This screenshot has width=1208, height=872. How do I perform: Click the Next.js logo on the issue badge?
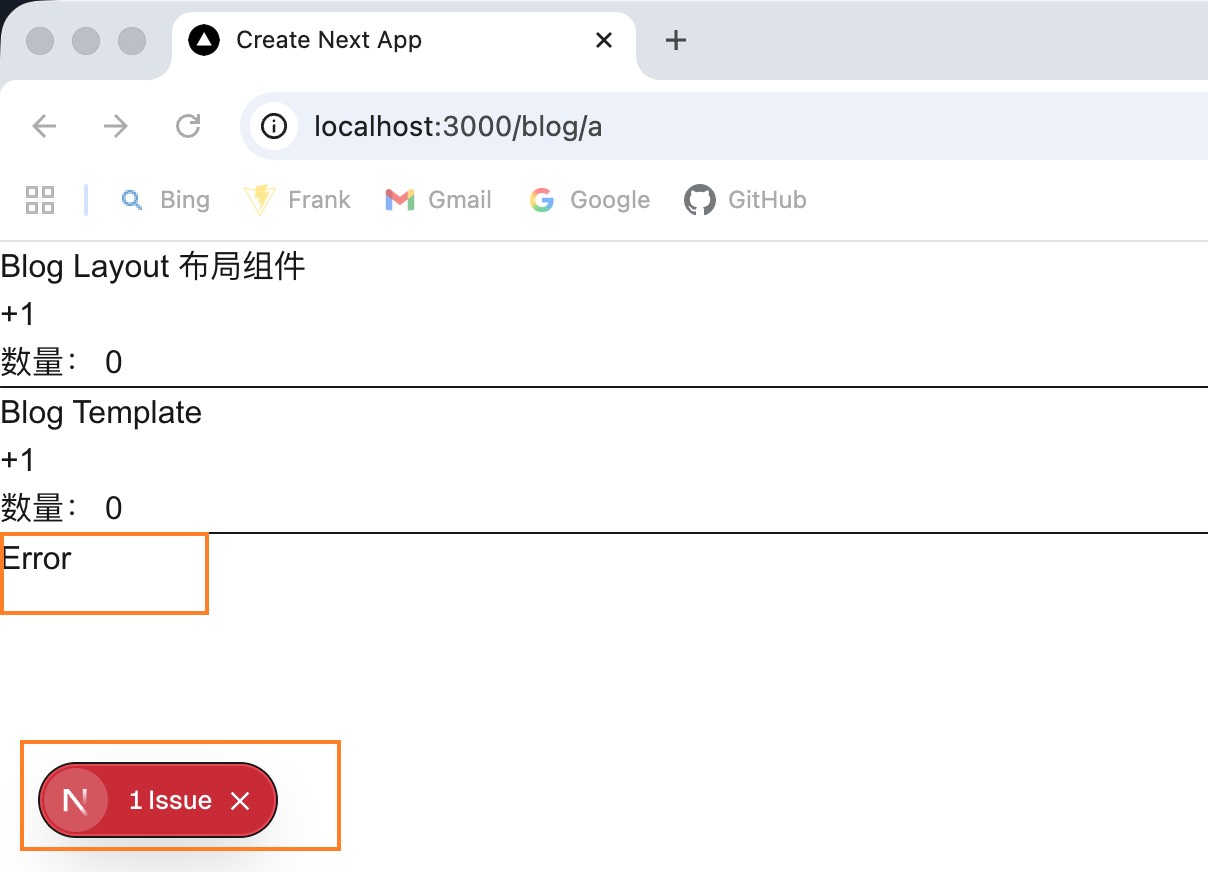click(75, 799)
